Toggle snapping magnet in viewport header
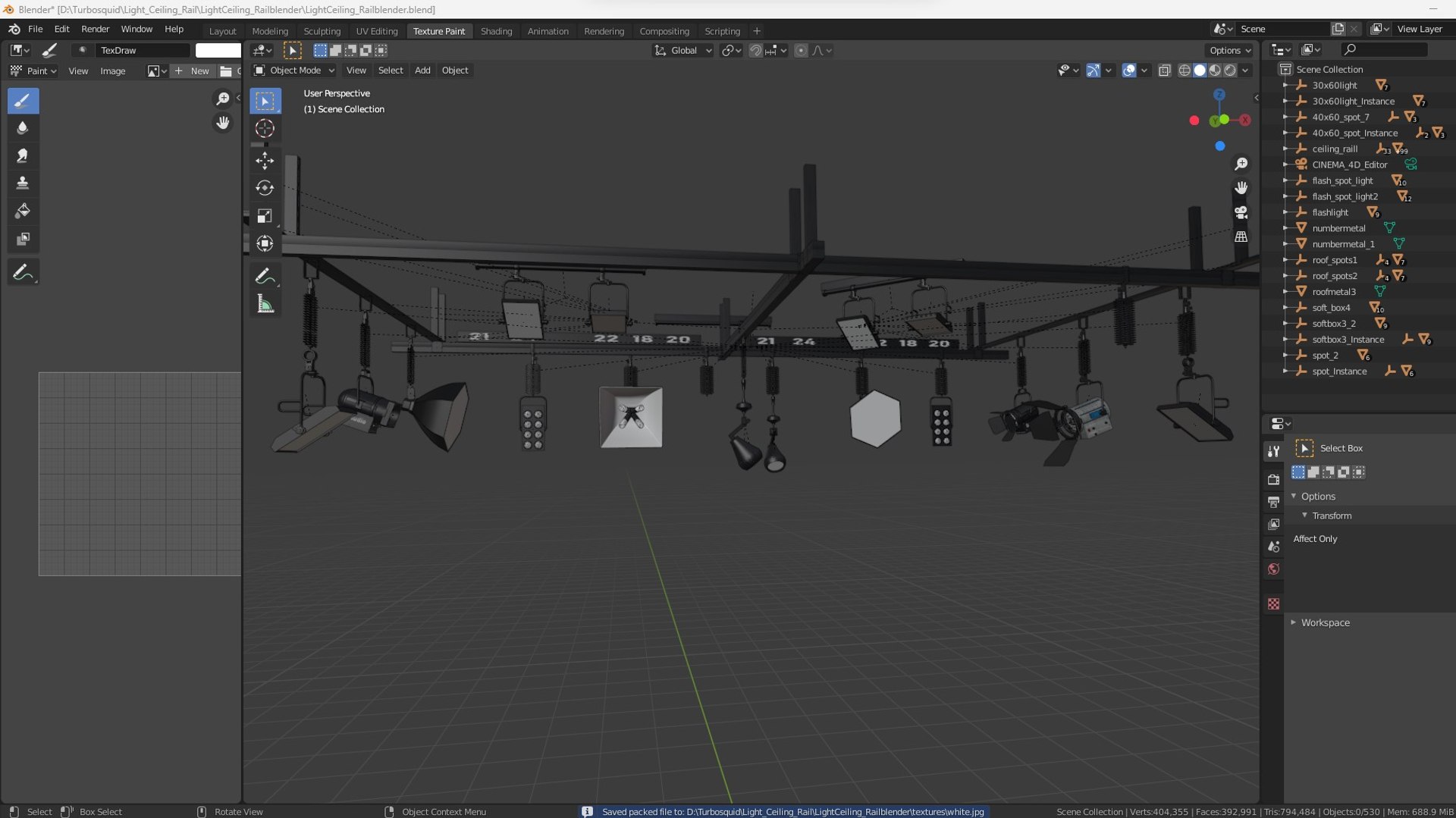This screenshot has width=1456, height=818. 755,51
